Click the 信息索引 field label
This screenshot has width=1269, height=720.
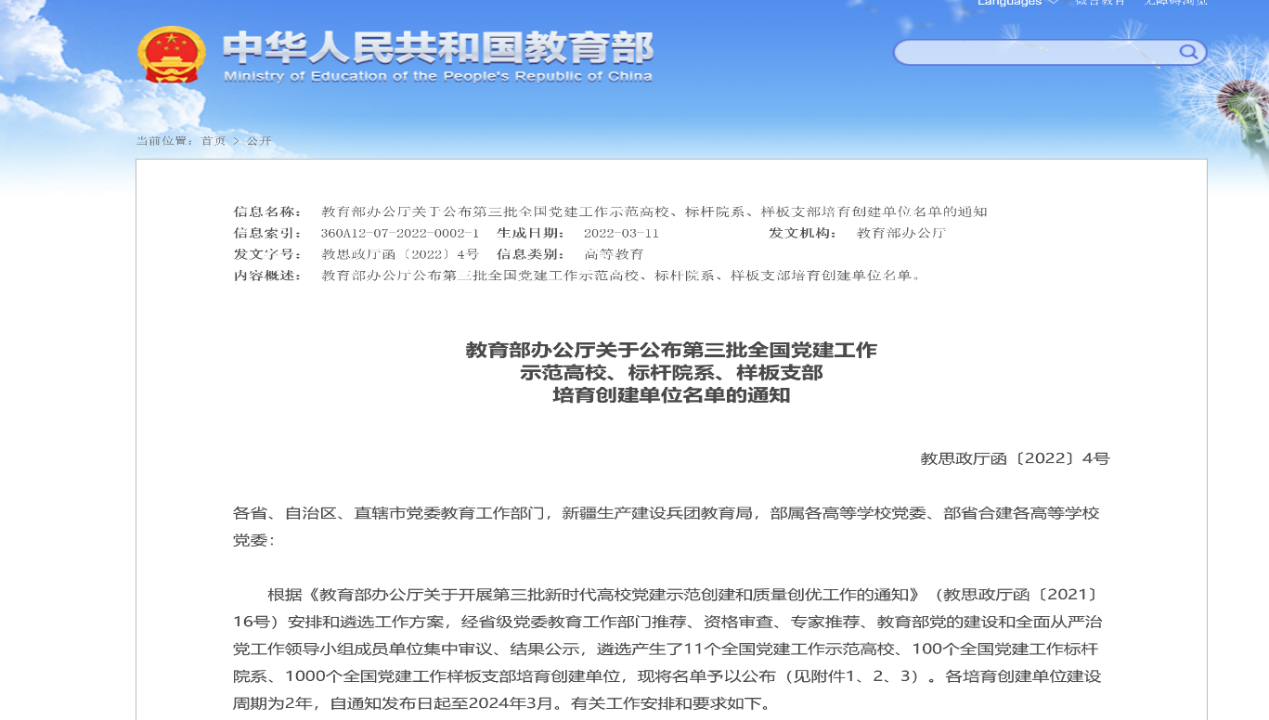(267, 233)
